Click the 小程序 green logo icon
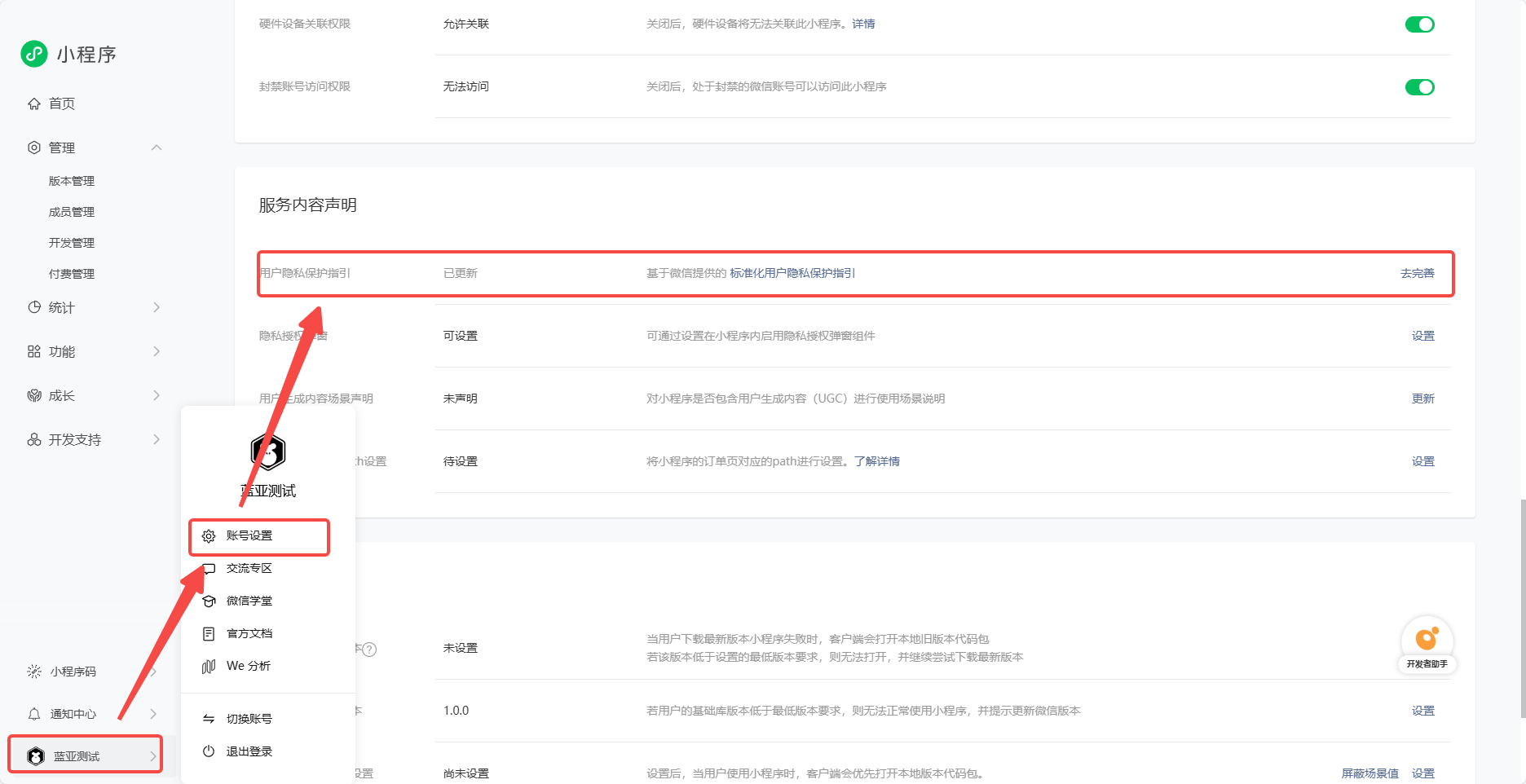This screenshot has height=784, width=1526. (x=34, y=54)
